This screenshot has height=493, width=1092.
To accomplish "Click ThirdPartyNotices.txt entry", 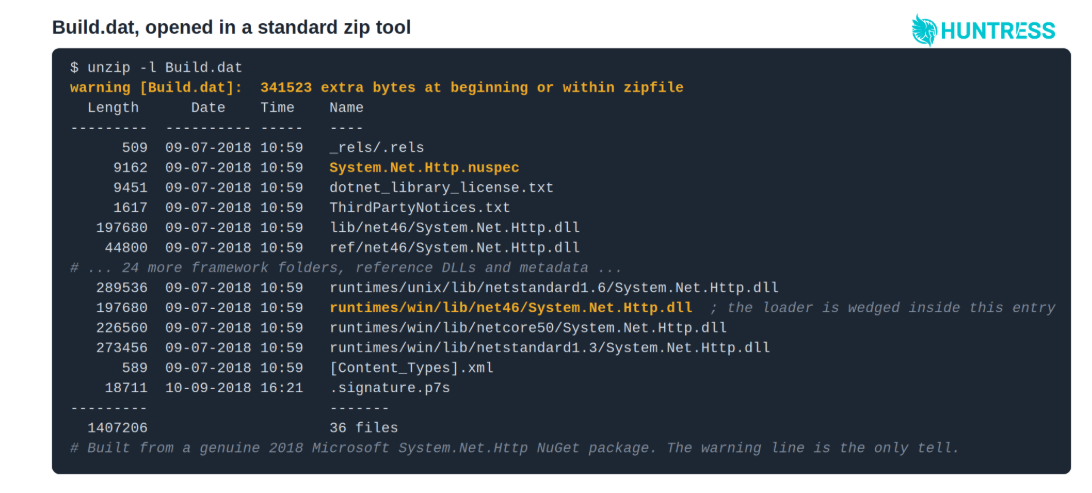I will click(x=420, y=208).
